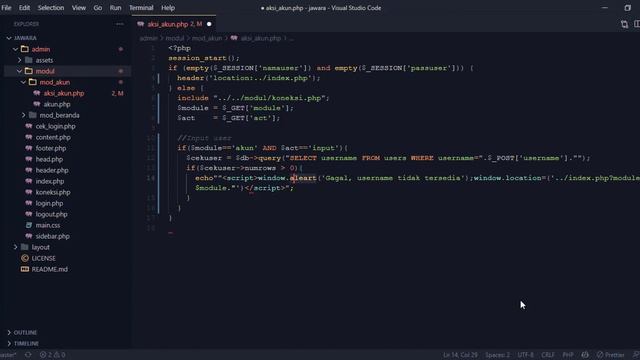Screen dimensions: 640x360
Task: Click aksi_akun.php in the breadcrumb path
Action: tap(261, 38)
